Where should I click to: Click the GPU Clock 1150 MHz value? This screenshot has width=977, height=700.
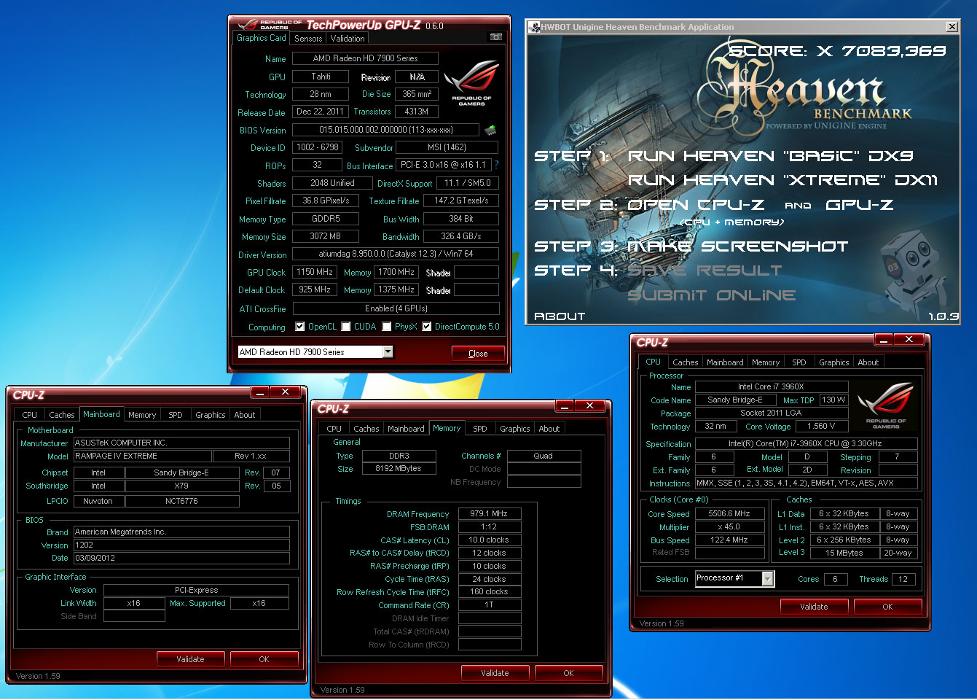(314, 272)
